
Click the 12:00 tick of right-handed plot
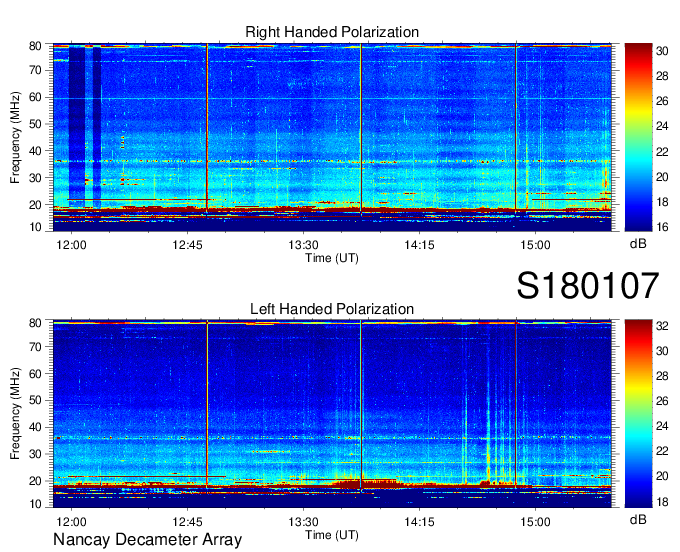(x=71, y=245)
